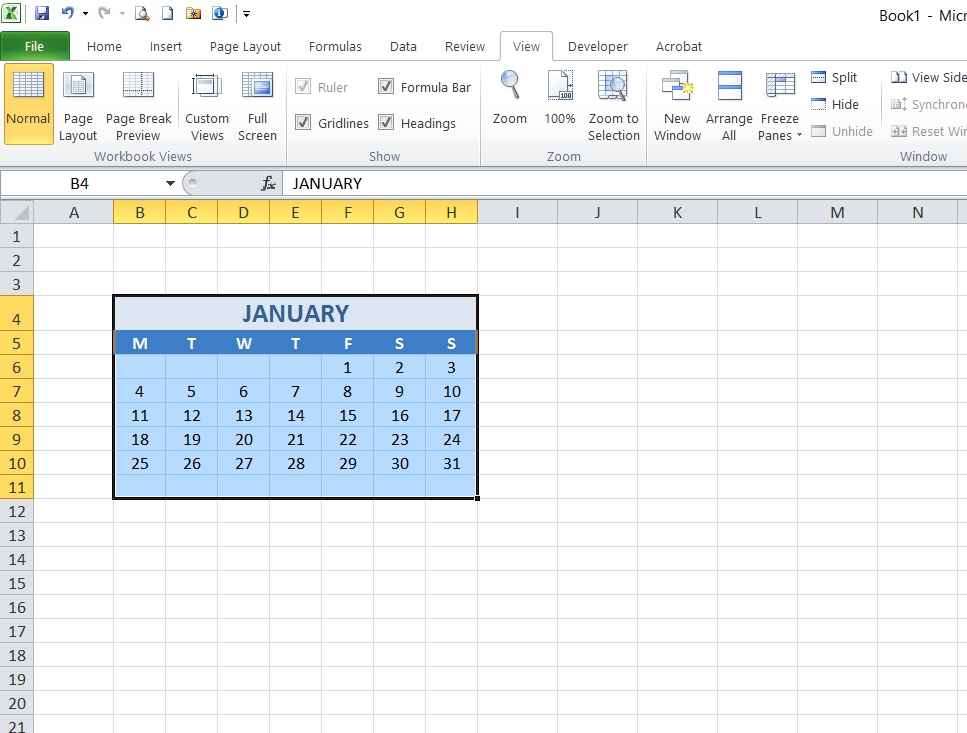This screenshot has height=733, width=967.
Task: Click Zoom to Selection
Action: [614, 104]
